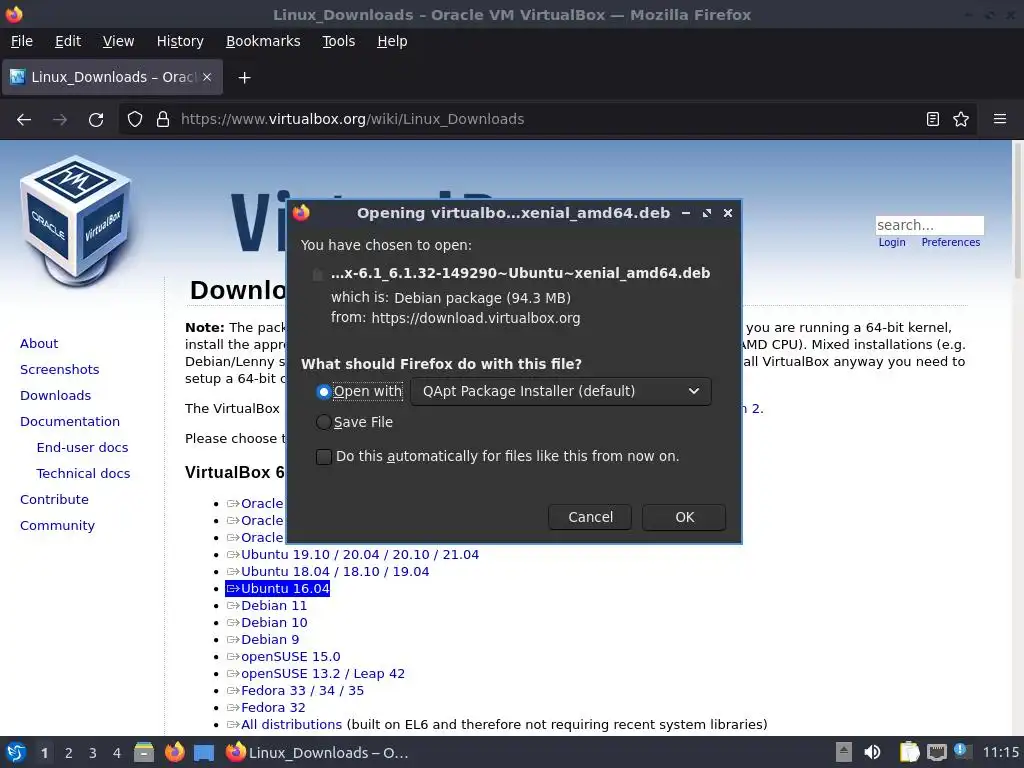Click the highlighted Ubuntu 16.04 link
Screen dimensions: 1024x768
click(x=278, y=588)
